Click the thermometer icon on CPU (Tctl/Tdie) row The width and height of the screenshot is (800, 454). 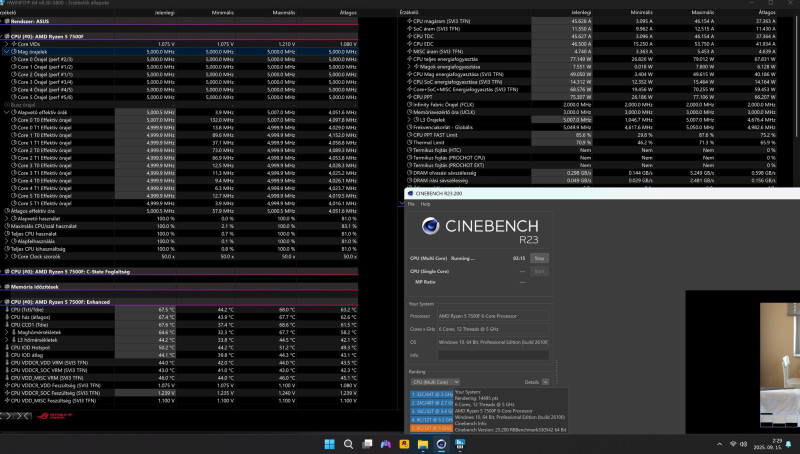click(7, 310)
